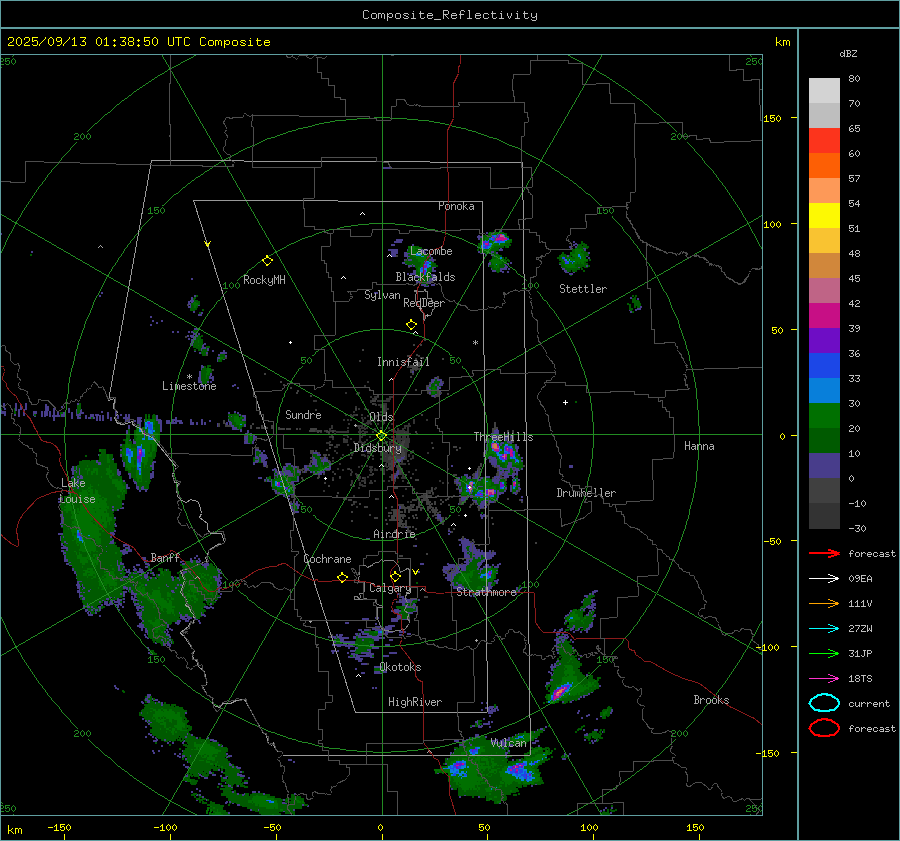The width and height of the screenshot is (900, 841).
Task: Click the Olds label
Action: 381,417
